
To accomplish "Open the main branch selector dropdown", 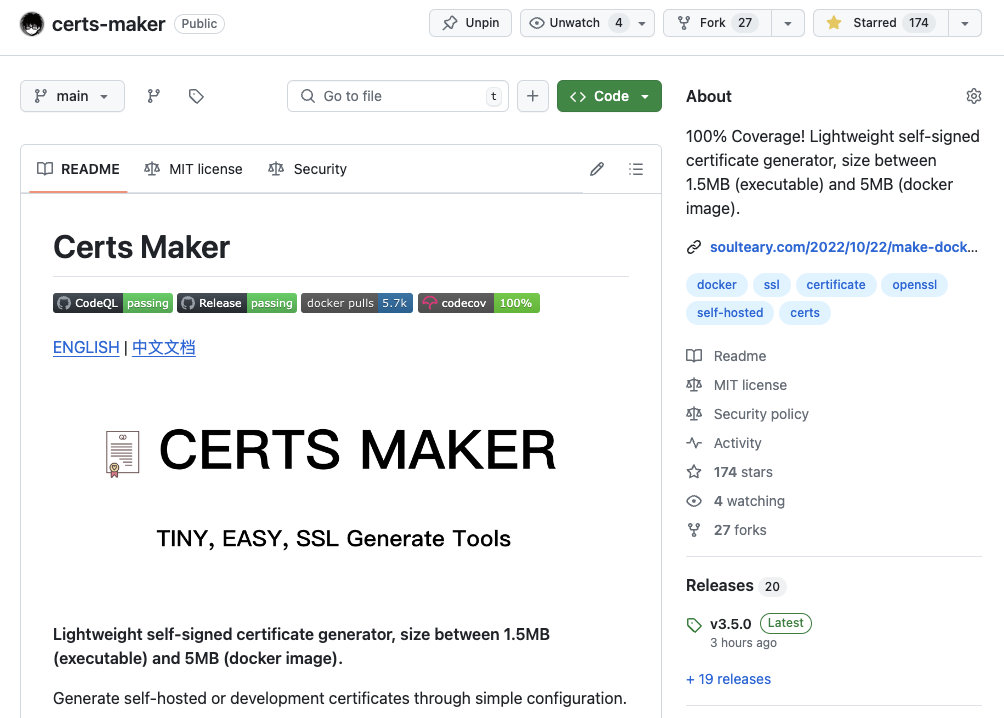I will point(72,96).
